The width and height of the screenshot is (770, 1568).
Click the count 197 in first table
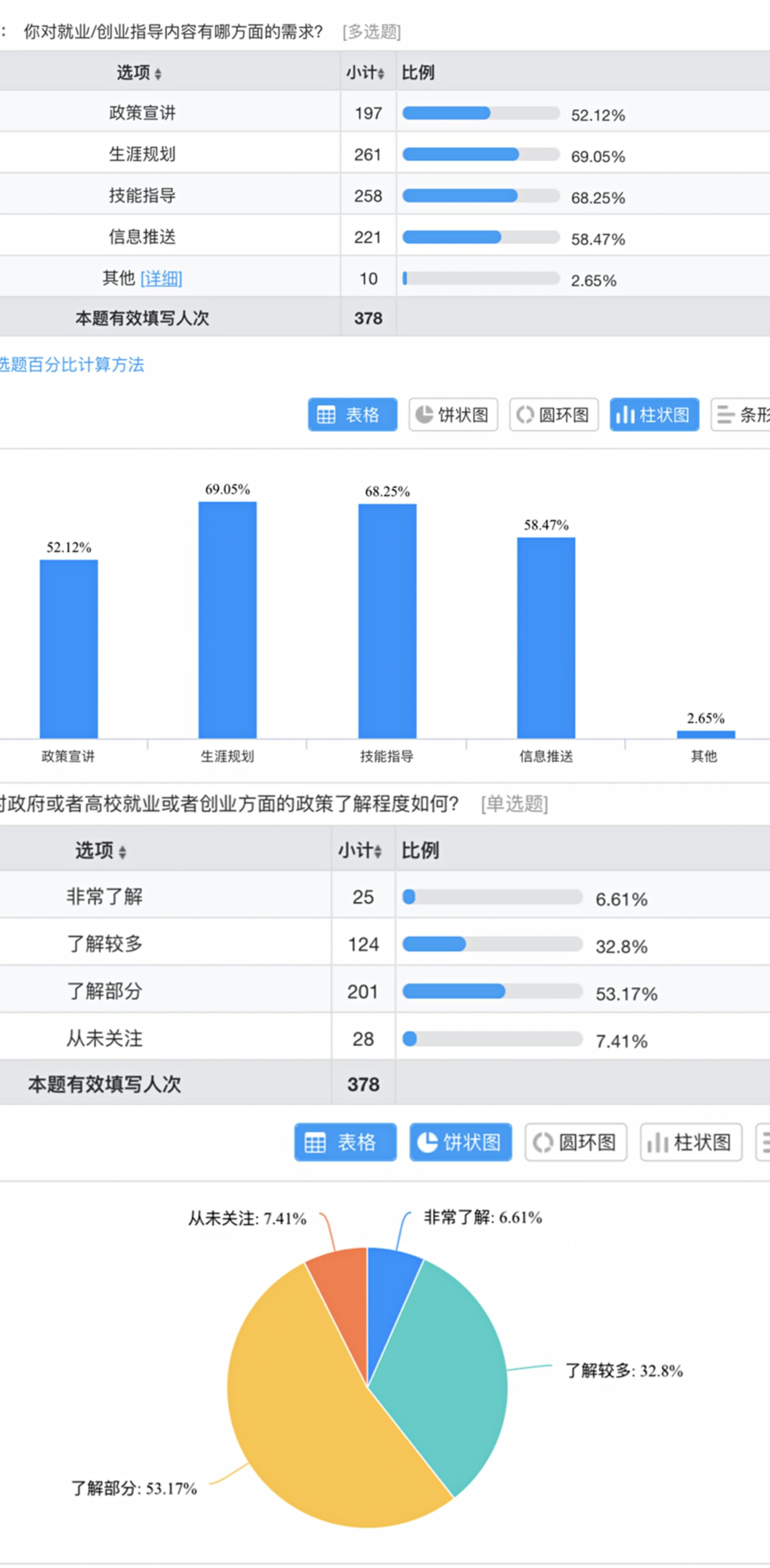[368, 113]
